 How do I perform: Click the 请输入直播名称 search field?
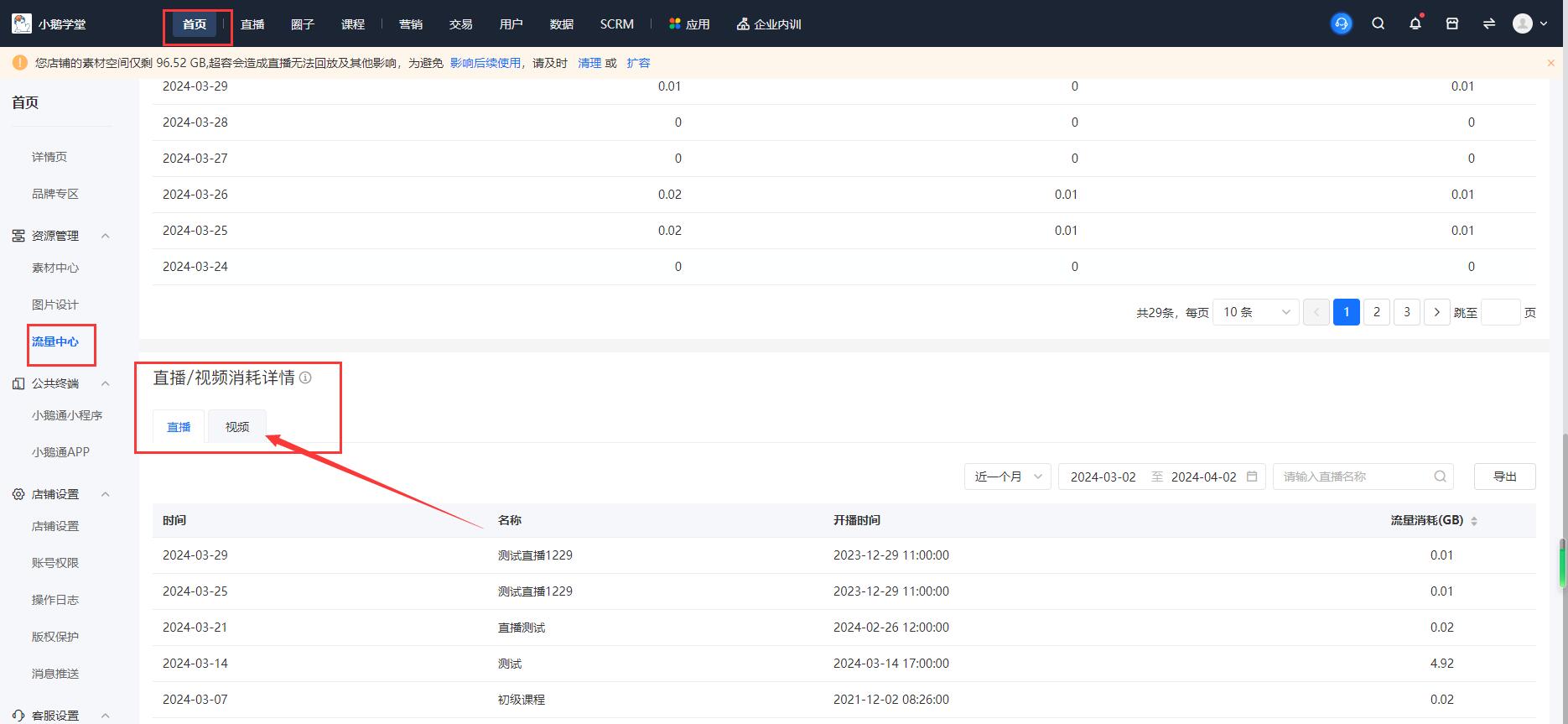coord(1354,477)
